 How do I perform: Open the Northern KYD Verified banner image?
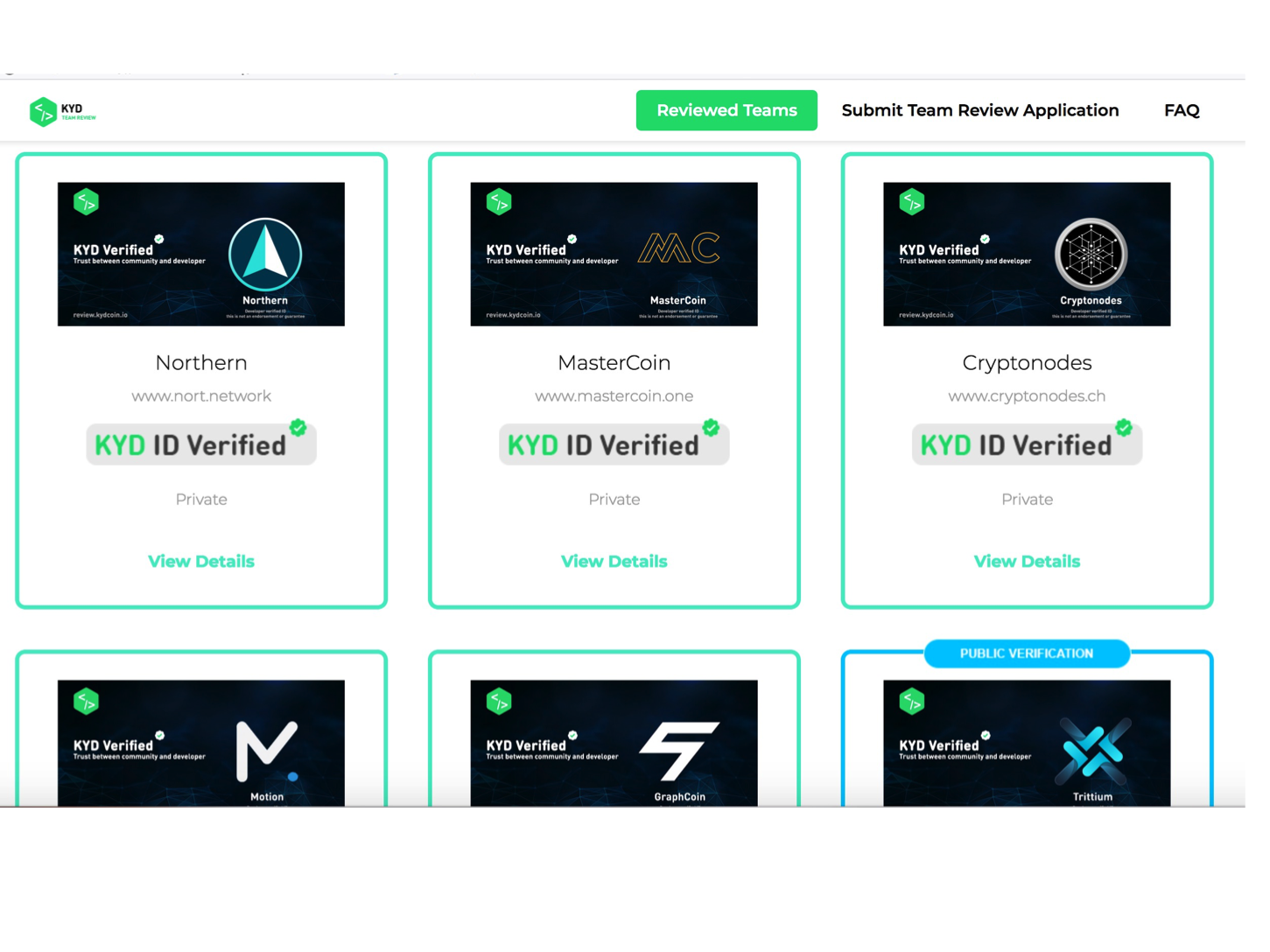(x=201, y=254)
